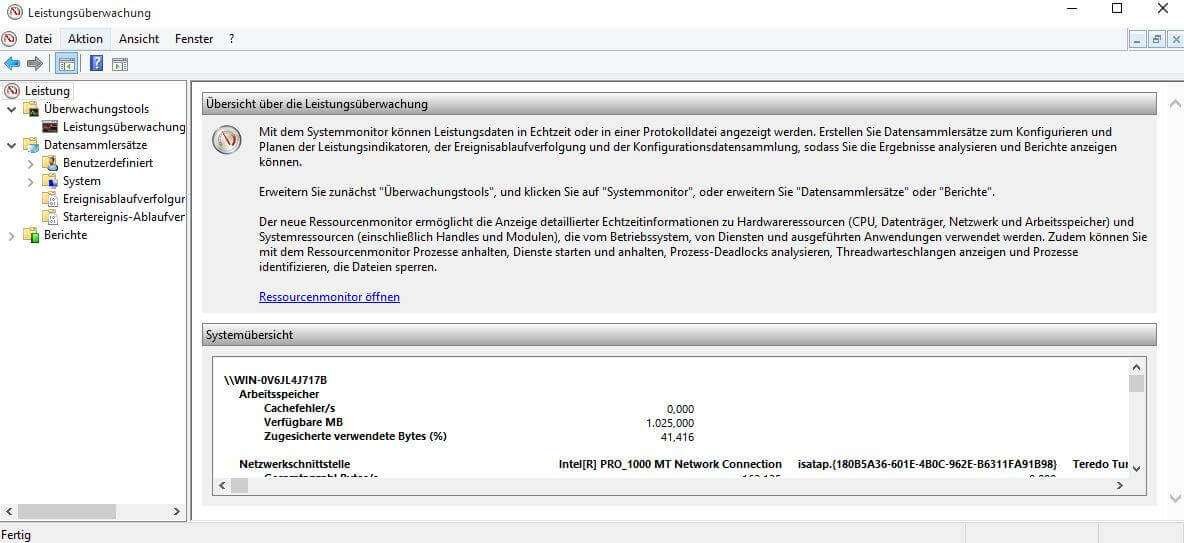This screenshot has height=543, width=1184.
Task: Click Übersicht über die Leistungsüberwachung header
Action: [x=679, y=103]
